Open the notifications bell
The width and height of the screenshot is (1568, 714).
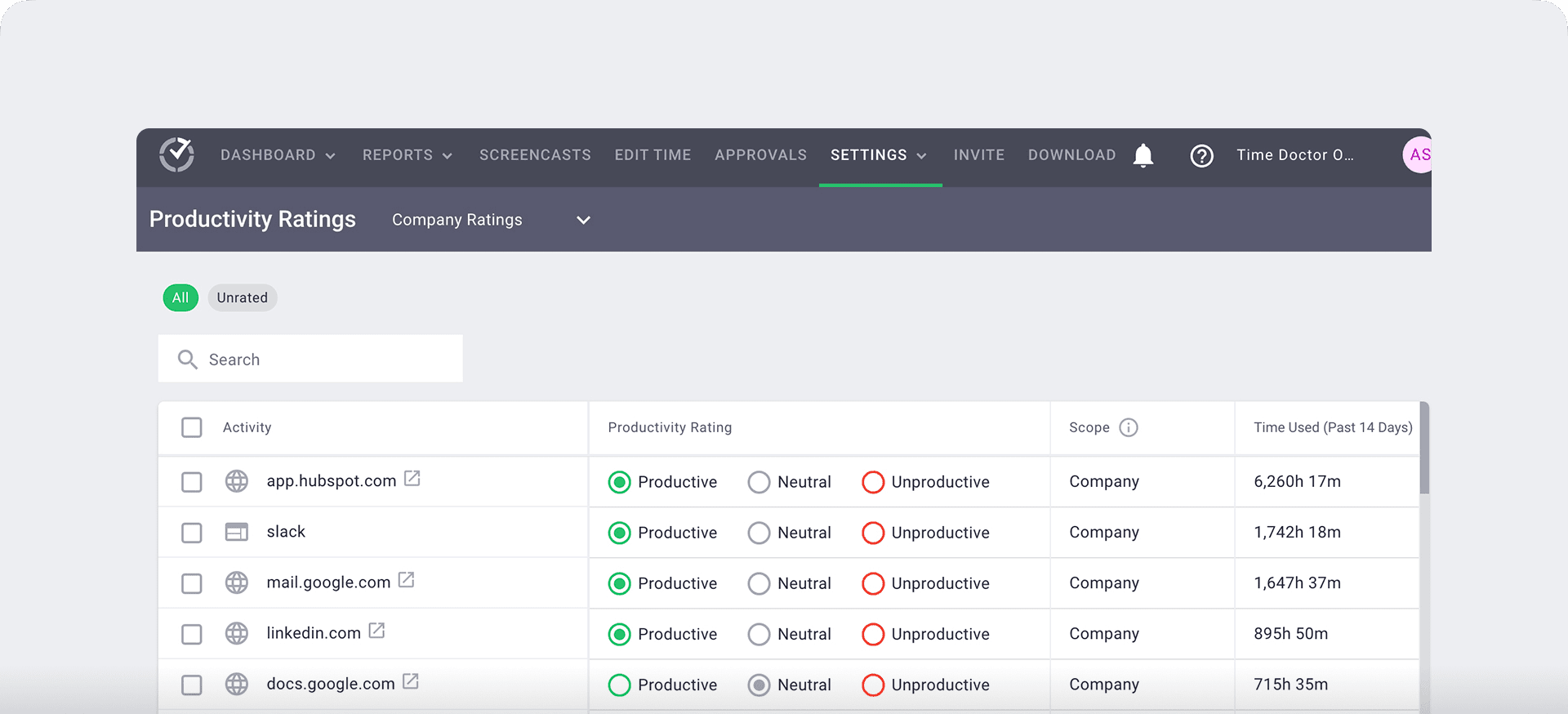point(1143,155)
